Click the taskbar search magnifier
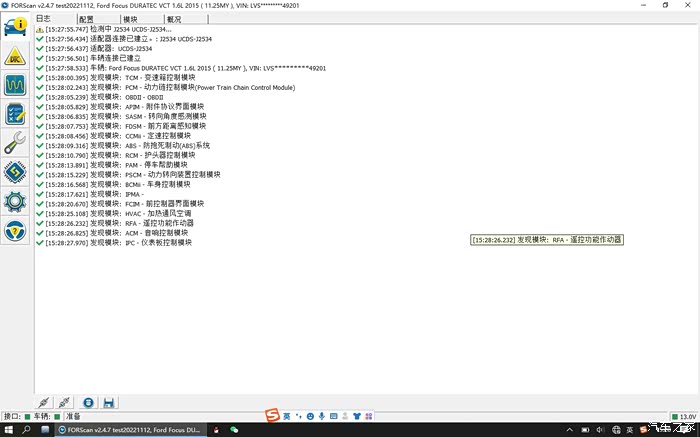 pos(26,430)
